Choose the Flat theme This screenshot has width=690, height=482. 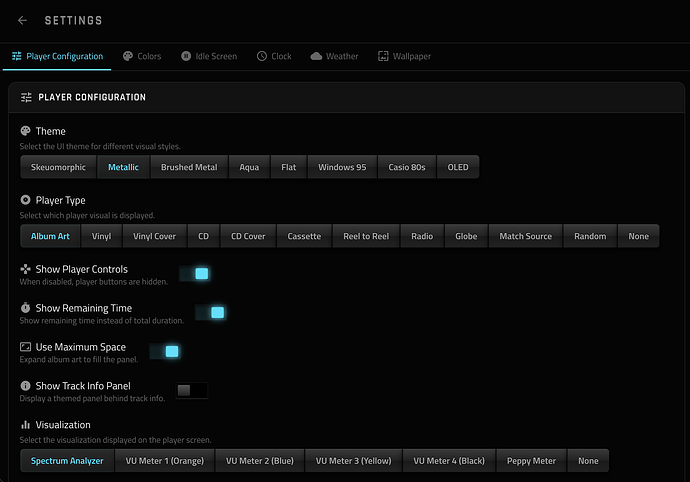tap(289, 167)
